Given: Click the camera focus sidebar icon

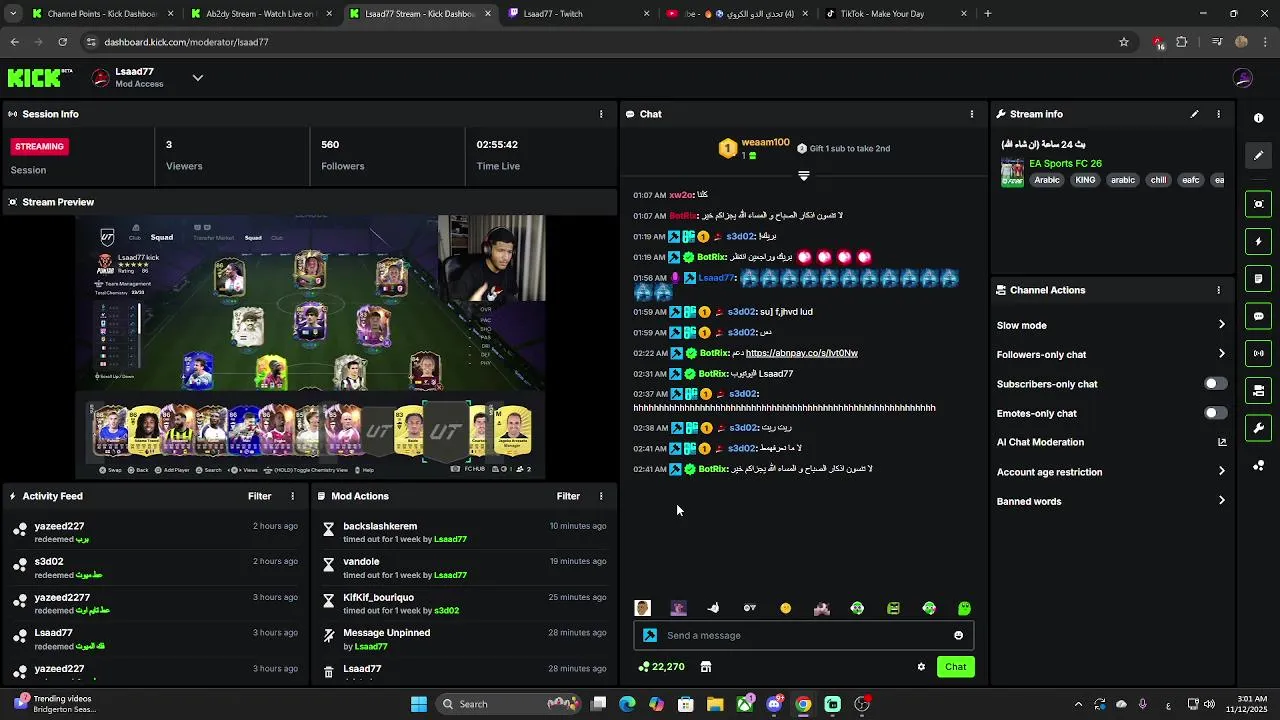Looking at the screenshot, I should pyautogui.click(x=1258, y=204).
